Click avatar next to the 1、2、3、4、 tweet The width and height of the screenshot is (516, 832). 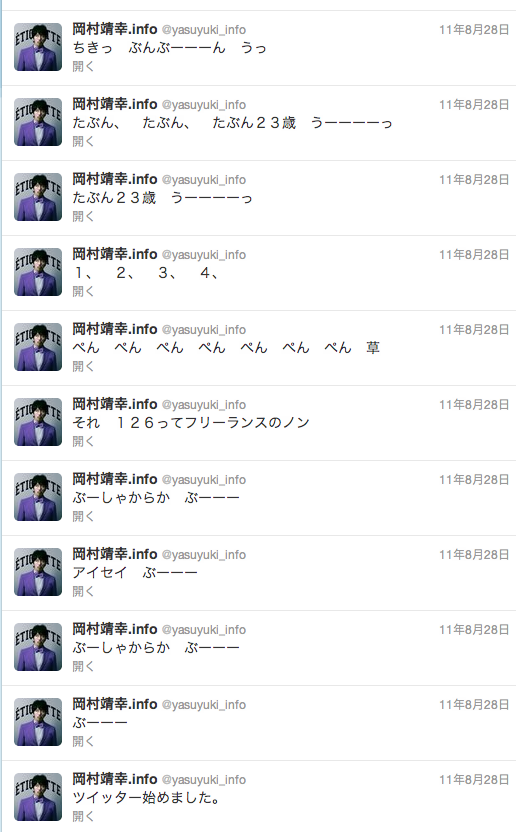point(38,272)
